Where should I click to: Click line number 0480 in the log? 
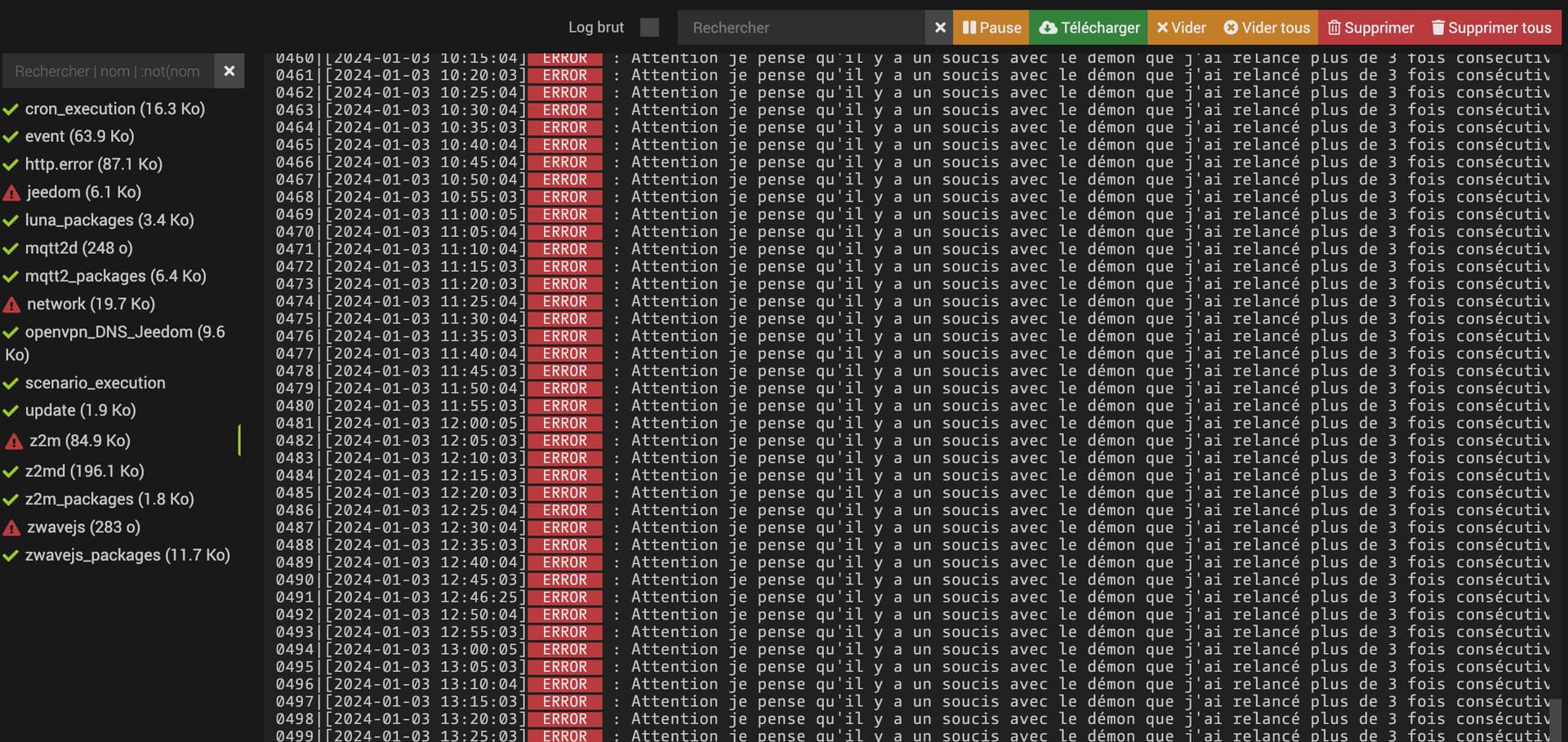(295, 406)
